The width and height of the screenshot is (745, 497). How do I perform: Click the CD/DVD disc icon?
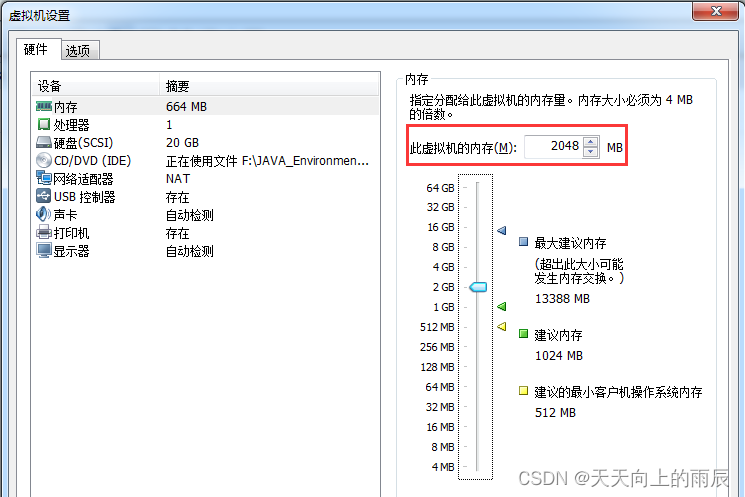[44, 160]
